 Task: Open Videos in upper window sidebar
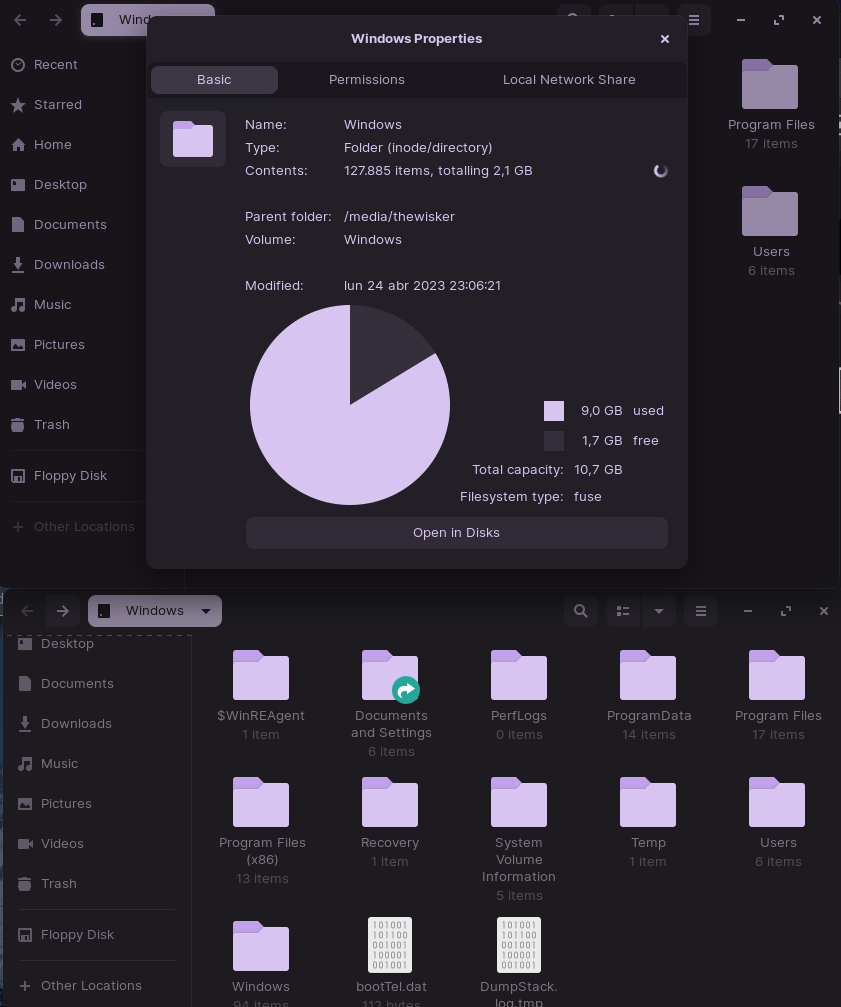pyautogui.click(x=44, y=385)
